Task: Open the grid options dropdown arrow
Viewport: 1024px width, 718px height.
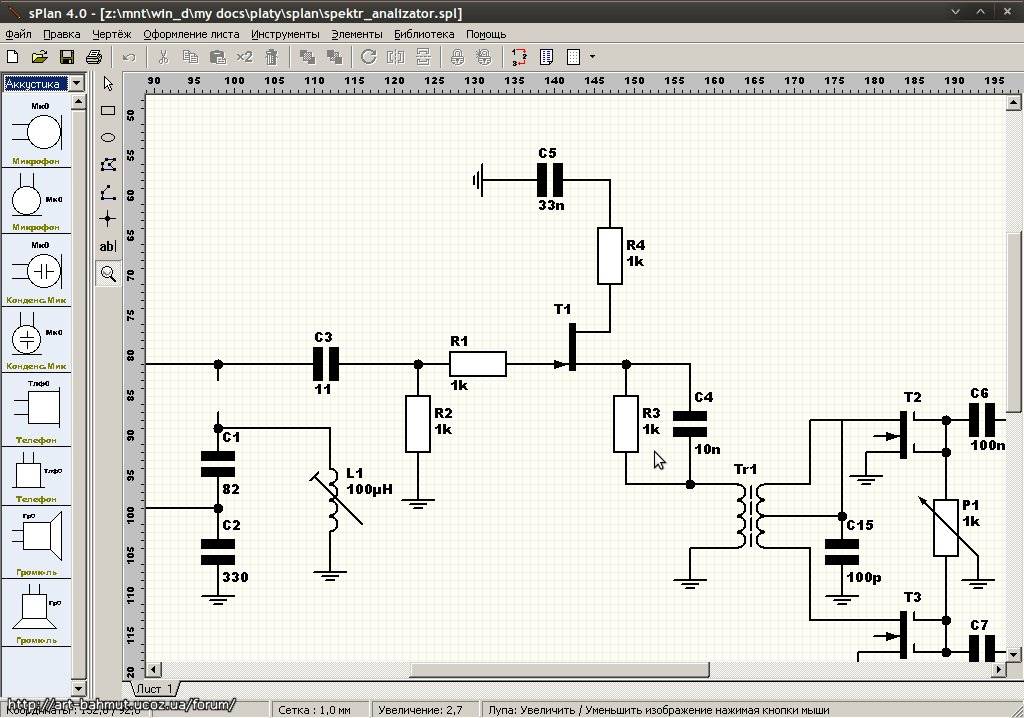Action: tap(592, 57)
